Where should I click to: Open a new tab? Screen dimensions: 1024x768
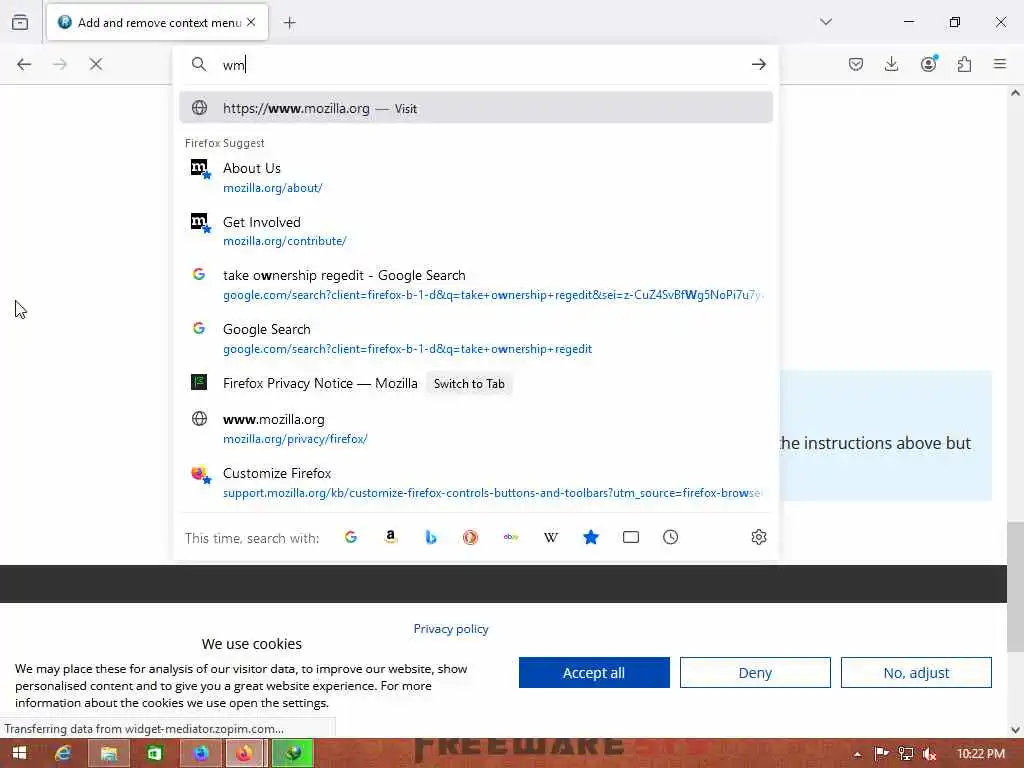(x=290, y=23)
